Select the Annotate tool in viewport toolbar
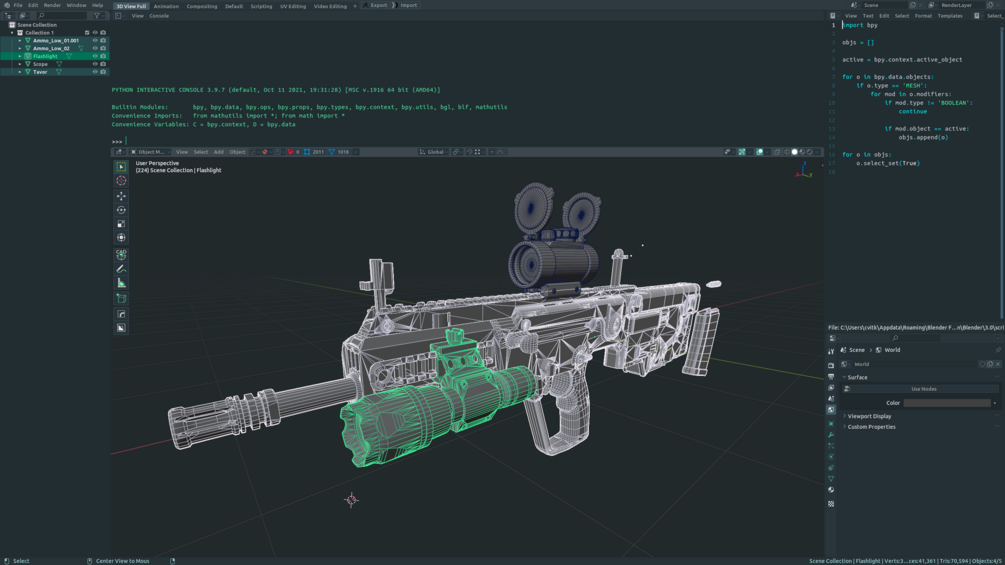Viewport: 1005px width, 565px height. coord(121,269)
